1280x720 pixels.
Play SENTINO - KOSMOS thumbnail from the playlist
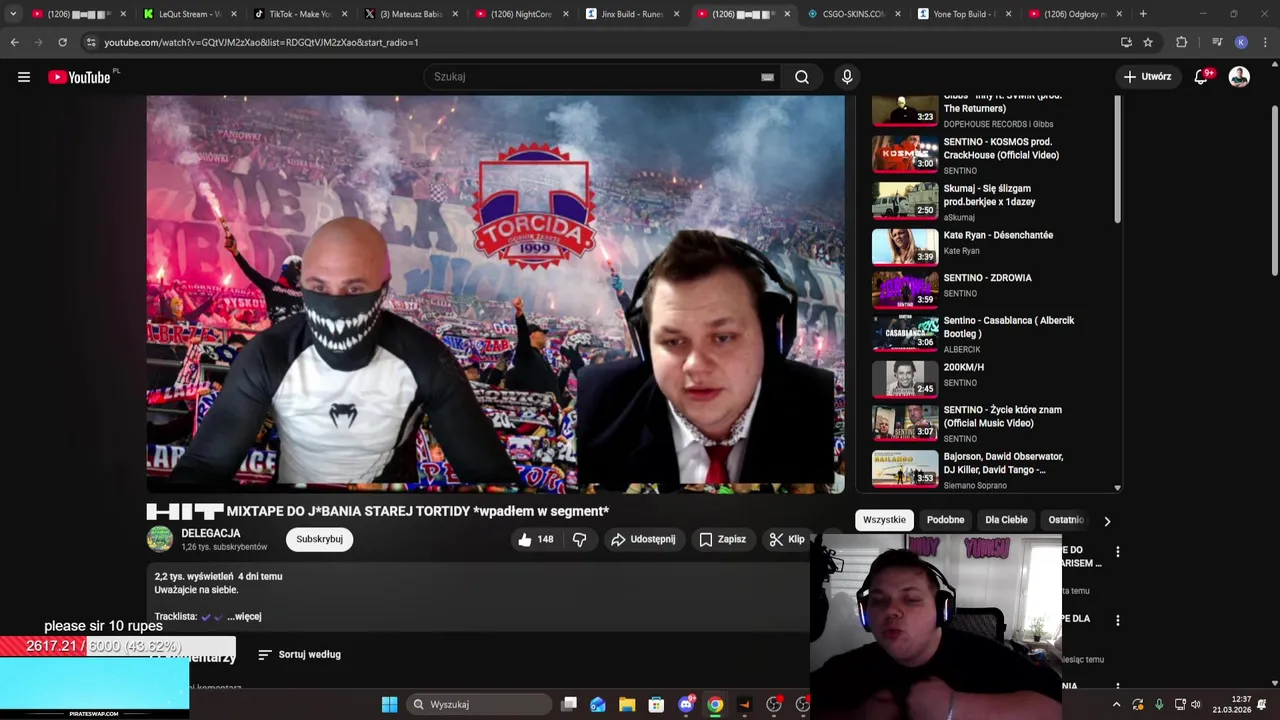[x=905, y=154]
